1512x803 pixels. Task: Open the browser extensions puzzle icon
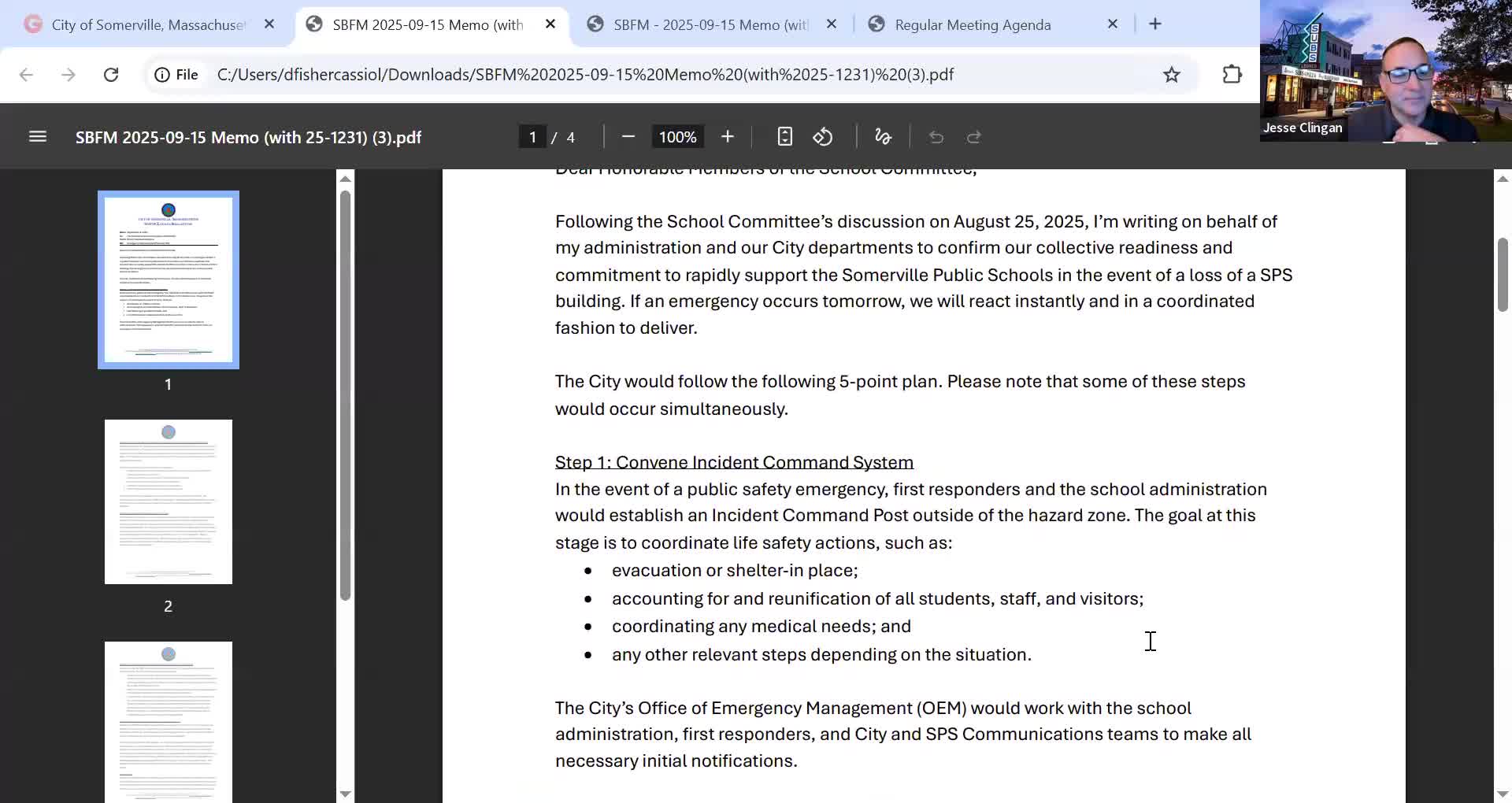click(x=1232, y=75)
